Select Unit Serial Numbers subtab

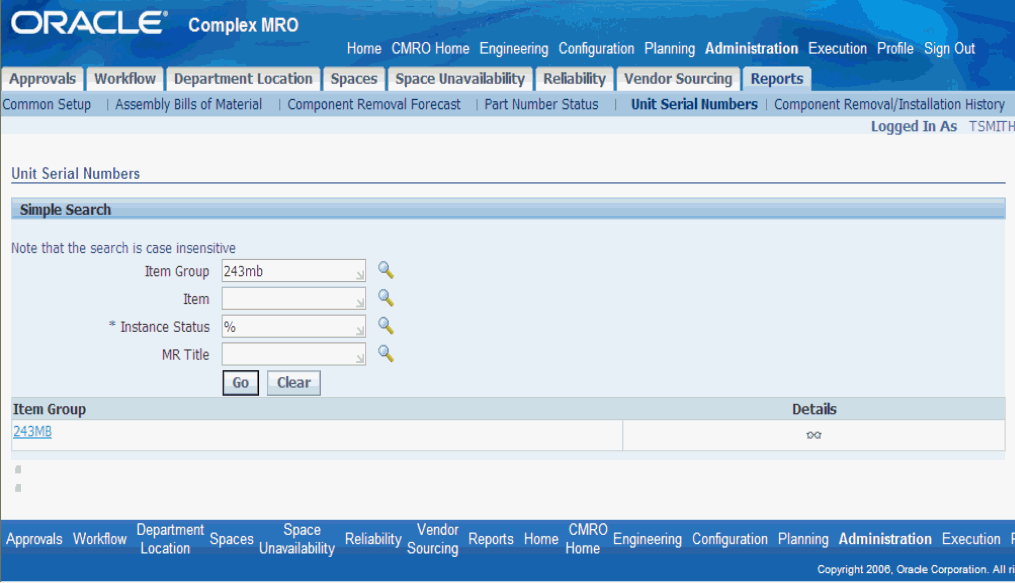(694, 104)
